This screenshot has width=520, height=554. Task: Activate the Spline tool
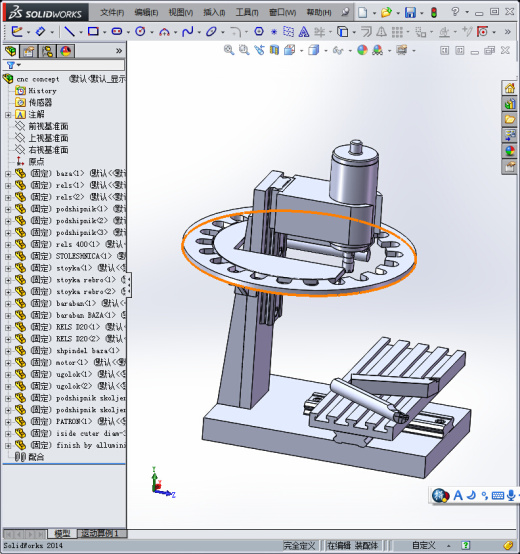pyautogui.click(x=187, y=32)
